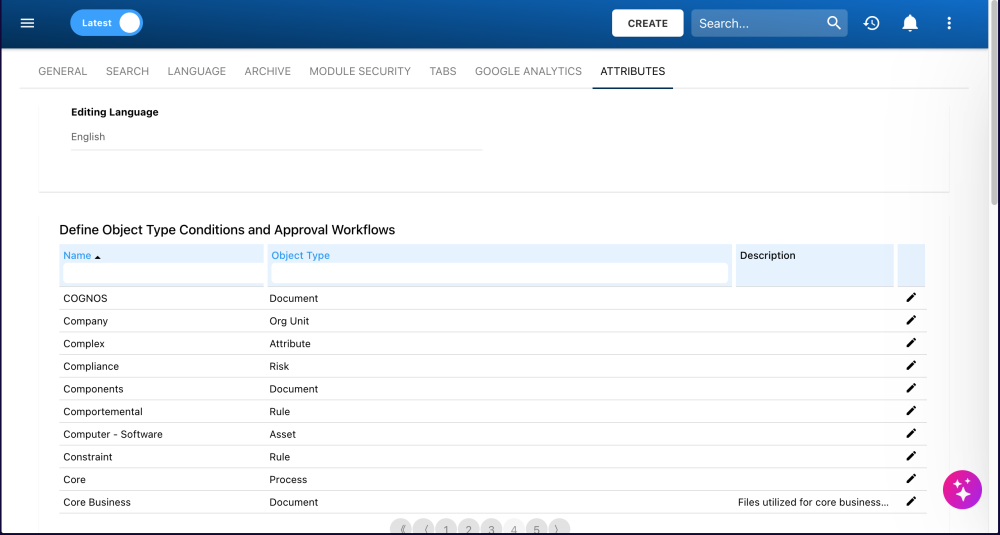The image size is (1000, 535).
Task: Click the Description column header
Action: tap(767, 255)
